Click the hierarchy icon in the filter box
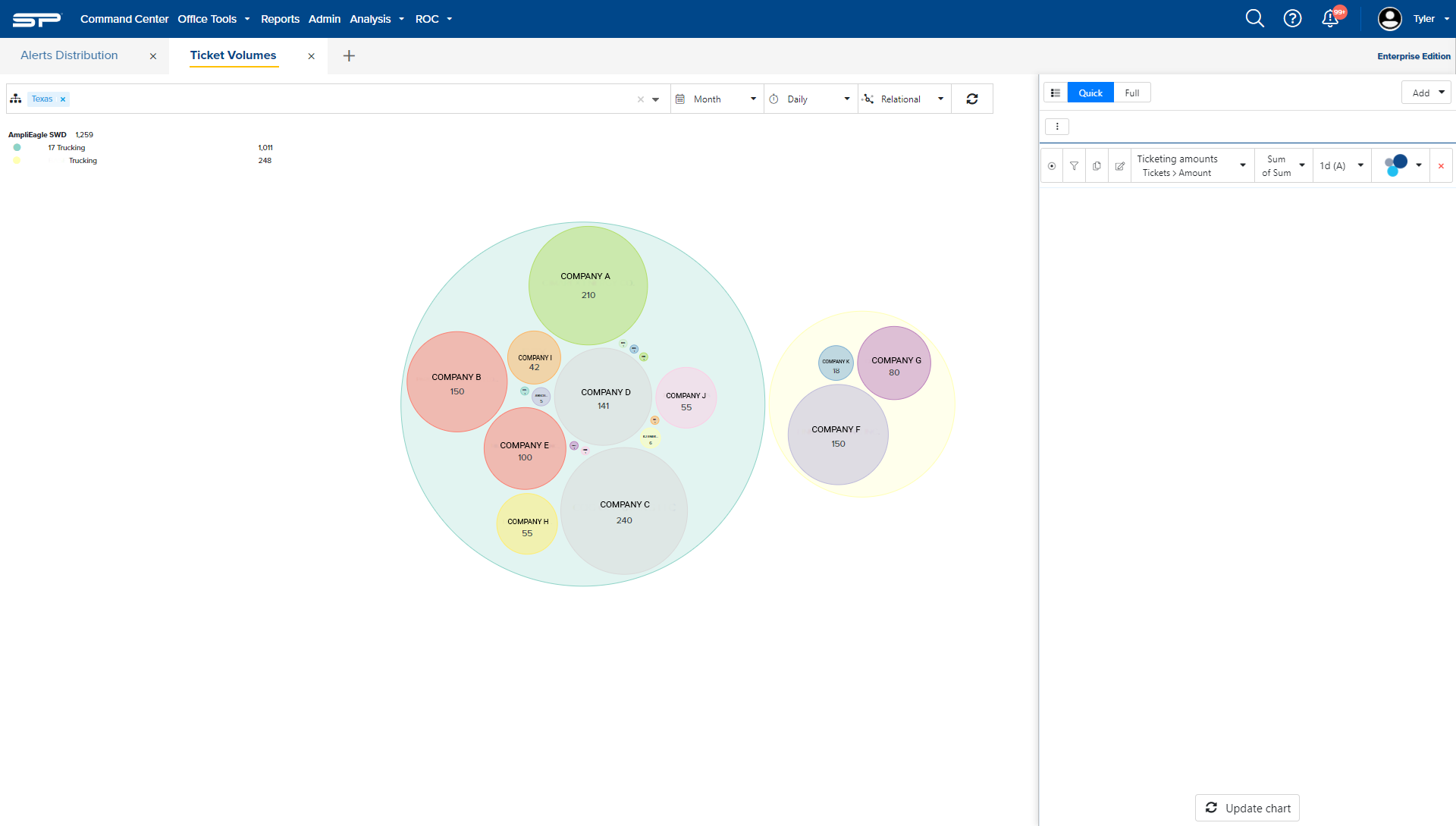The image size is (1456, 826). [16, 99]
